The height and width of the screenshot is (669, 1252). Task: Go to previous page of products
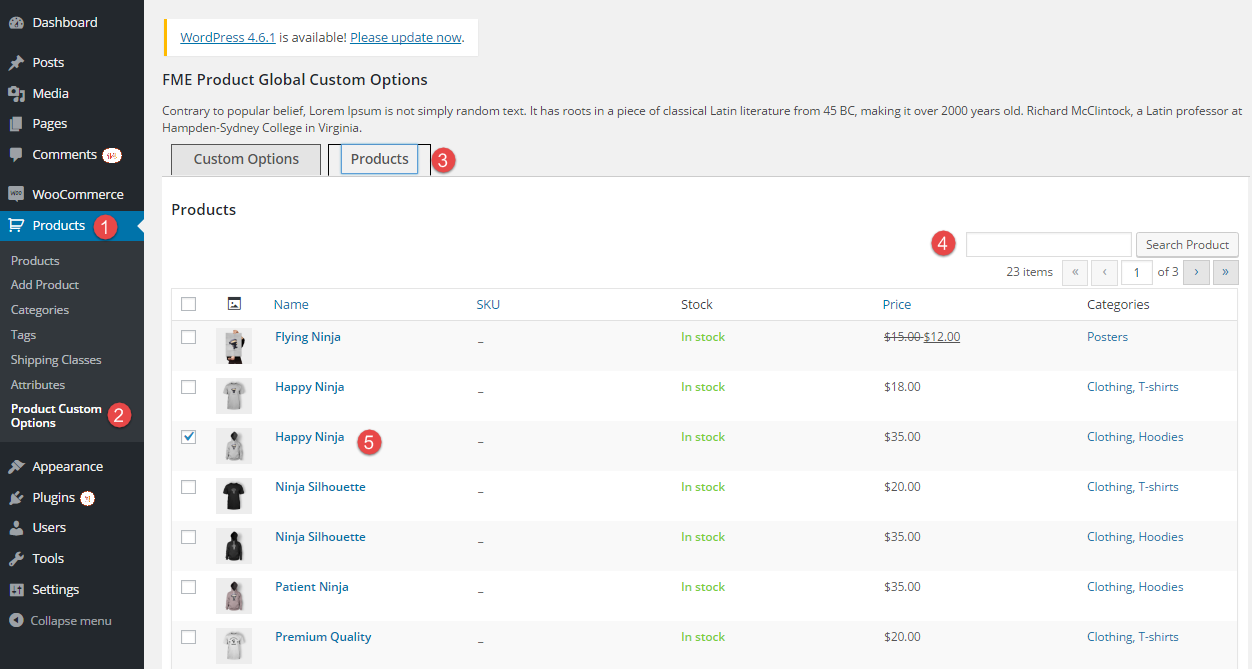tap(1105, 272)
